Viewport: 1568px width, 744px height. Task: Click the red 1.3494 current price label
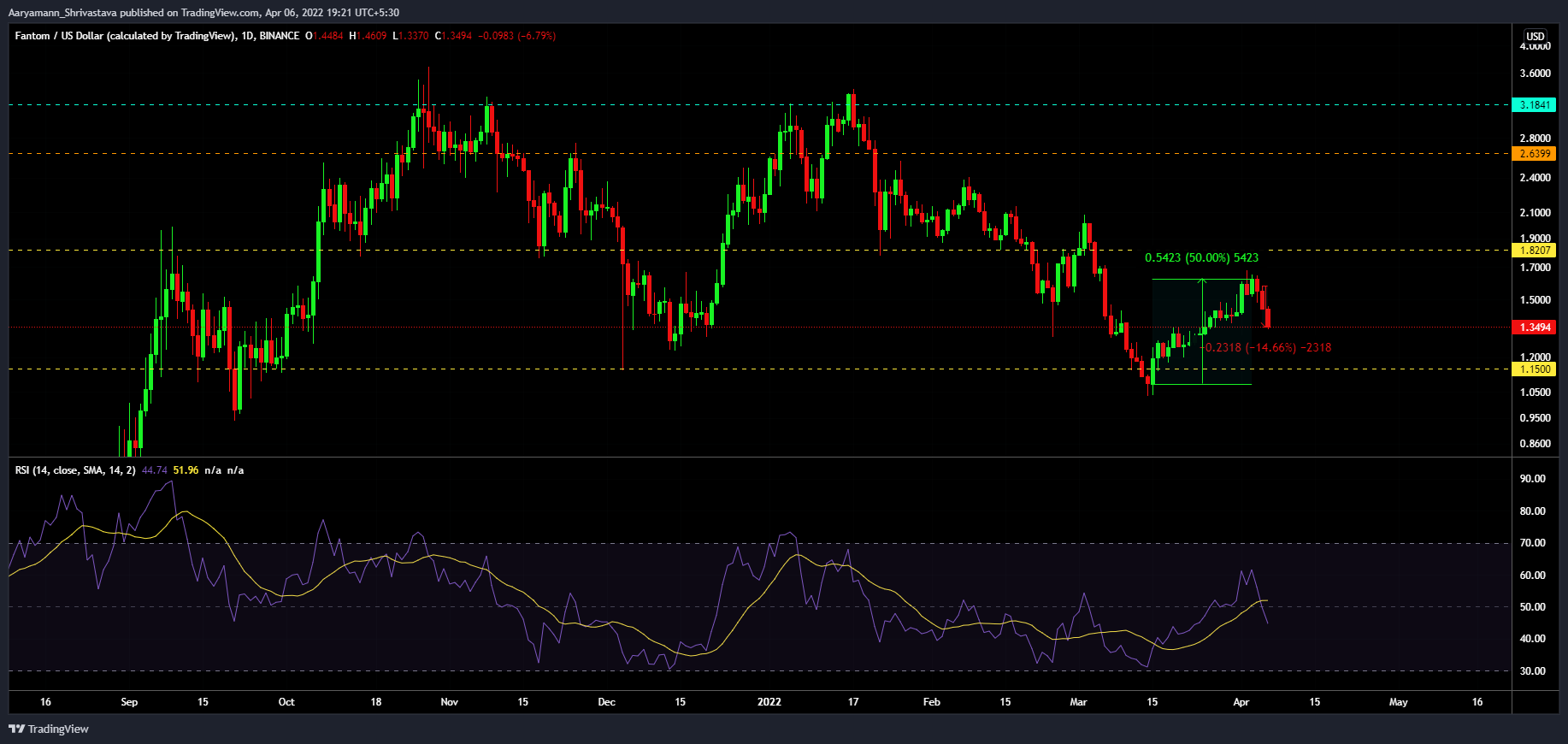[x=1534, y=328]
